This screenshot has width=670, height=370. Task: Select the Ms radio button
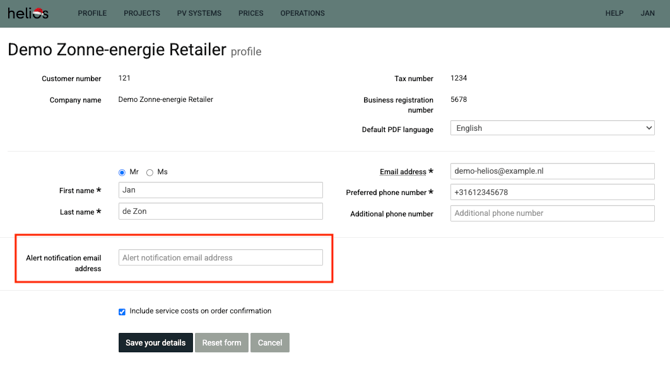point(150,173)
